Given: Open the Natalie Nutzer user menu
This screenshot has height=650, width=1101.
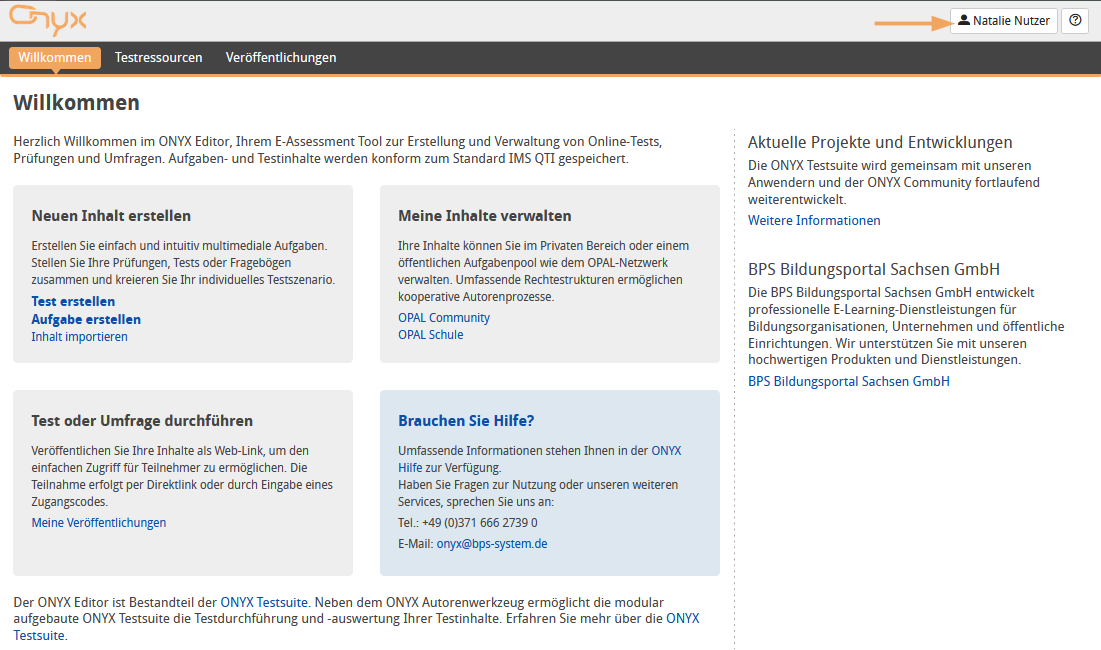Looking at the screenshot, I should tap(1003, 21).
